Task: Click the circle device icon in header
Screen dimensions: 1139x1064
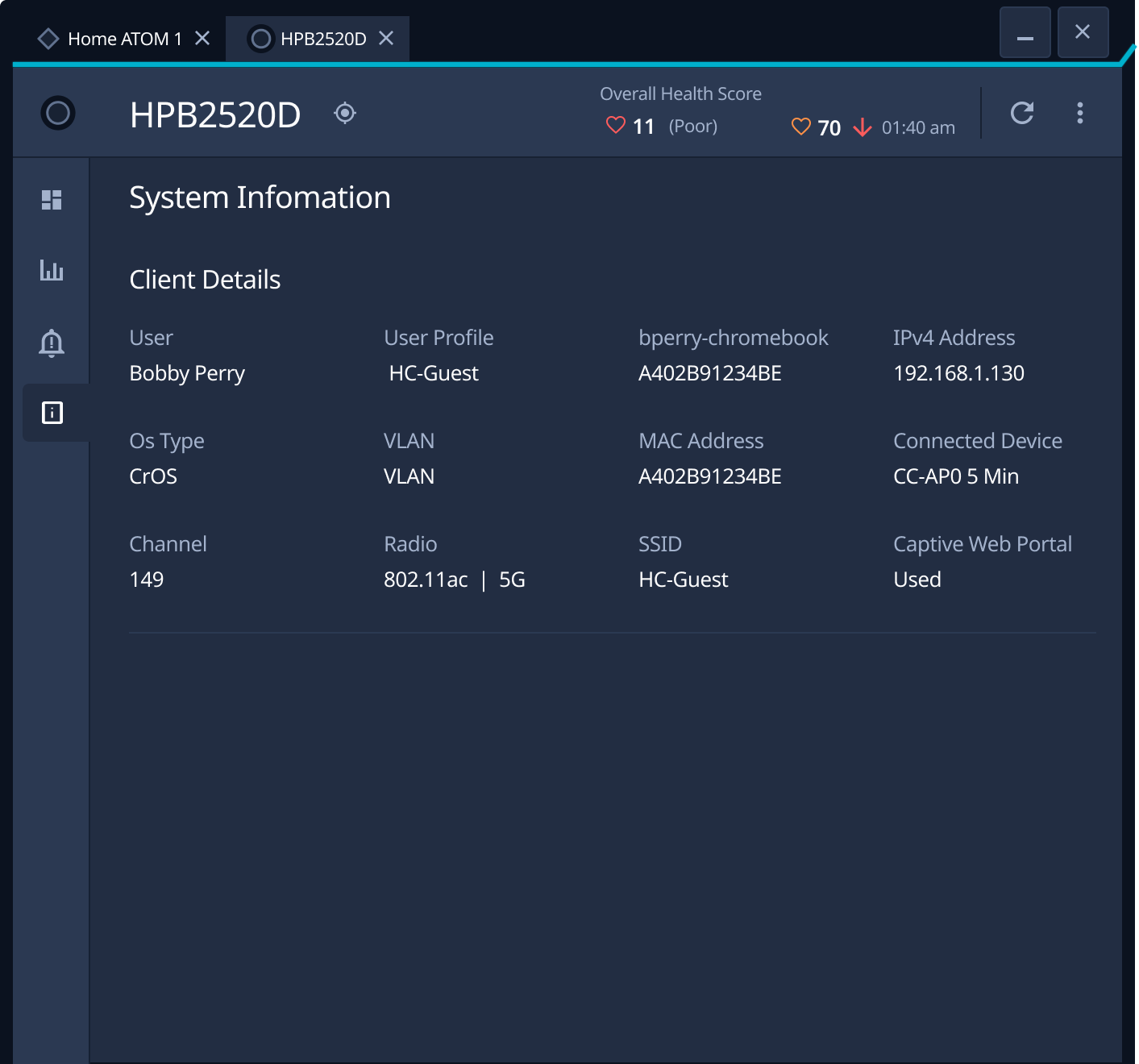Action: point(58,114)
